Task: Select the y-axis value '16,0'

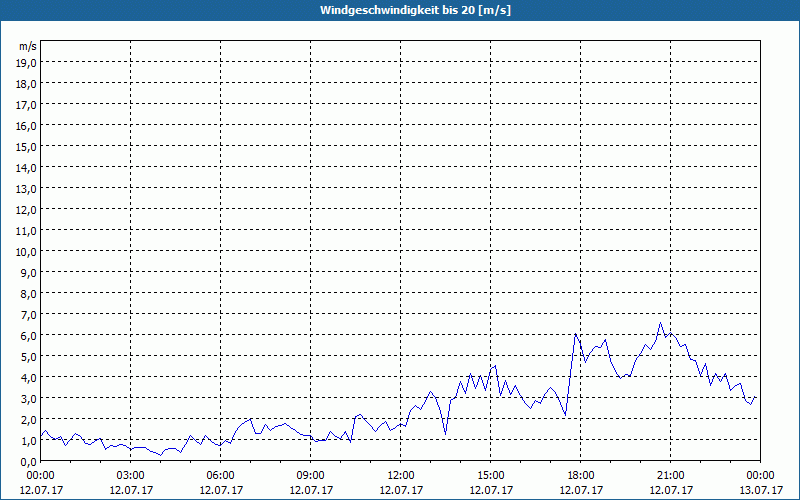Action: [28, 126]
